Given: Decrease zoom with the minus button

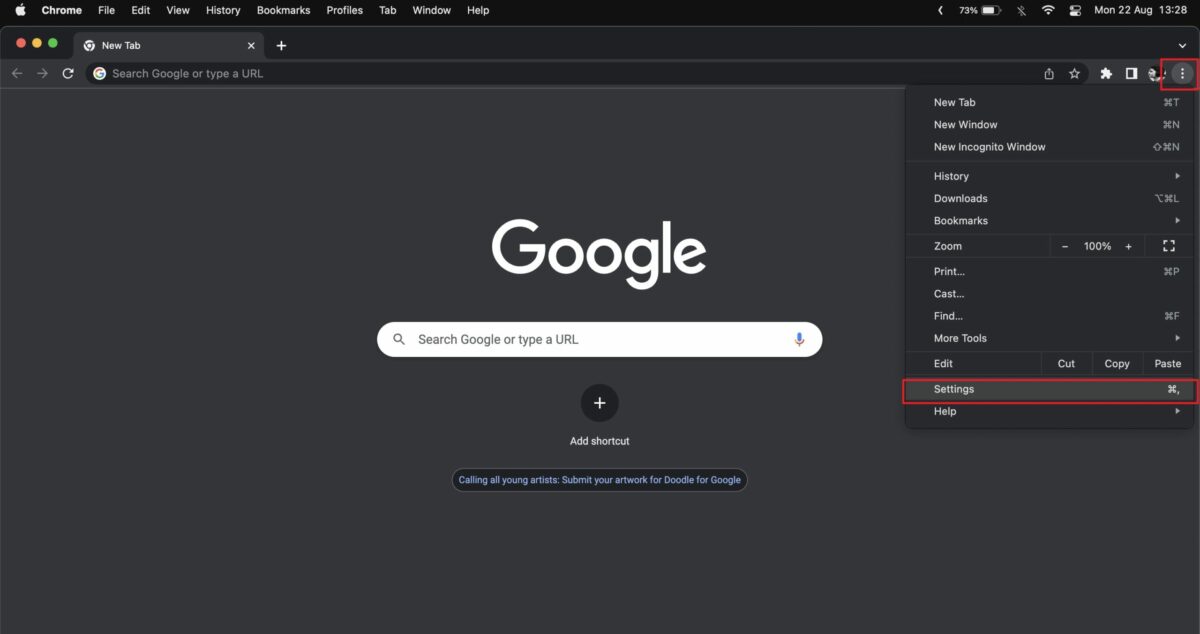Looking at the screenshot, I should tap(1065, 246).
